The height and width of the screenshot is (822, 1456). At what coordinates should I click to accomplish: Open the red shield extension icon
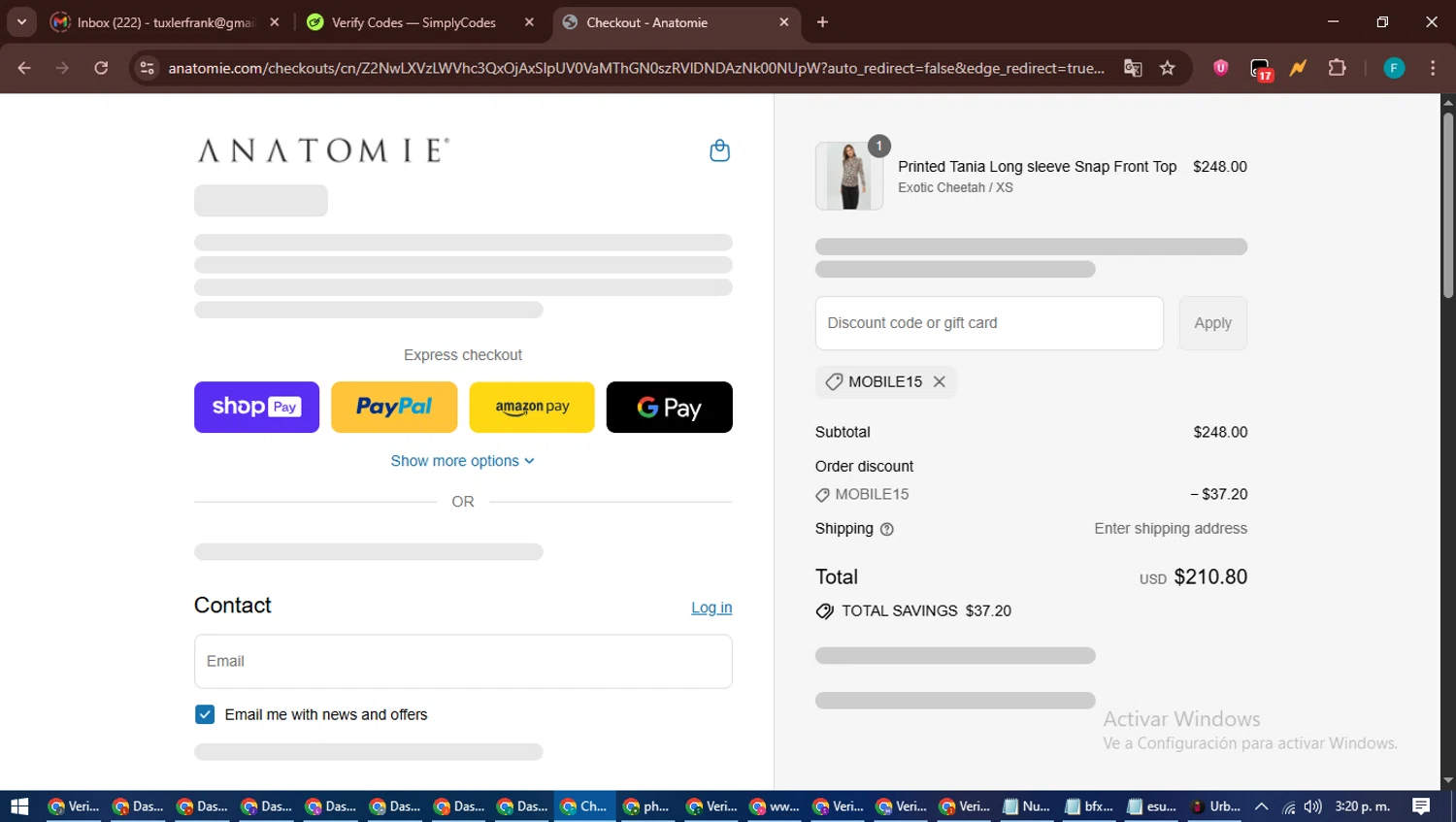click(x=1221, y=68)
